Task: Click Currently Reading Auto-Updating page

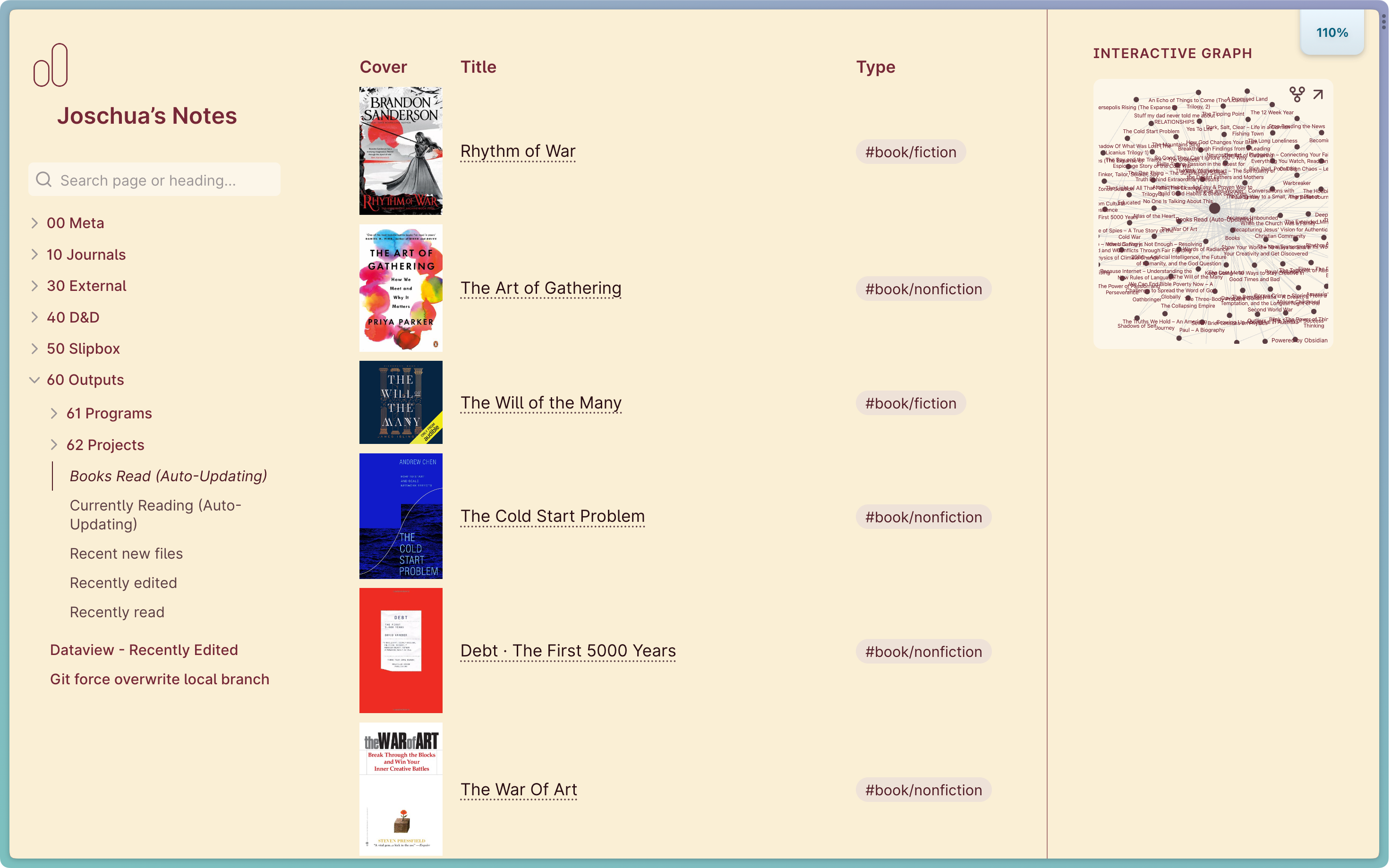Action: [155, 514]
